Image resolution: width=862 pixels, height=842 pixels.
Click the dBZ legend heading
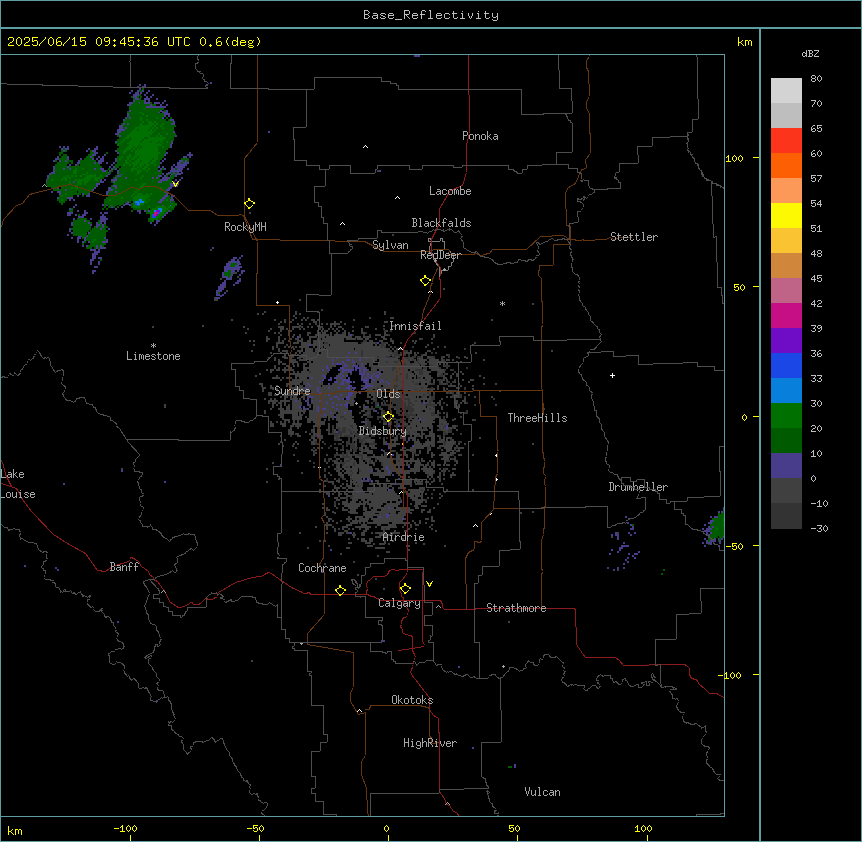point(810,53)
